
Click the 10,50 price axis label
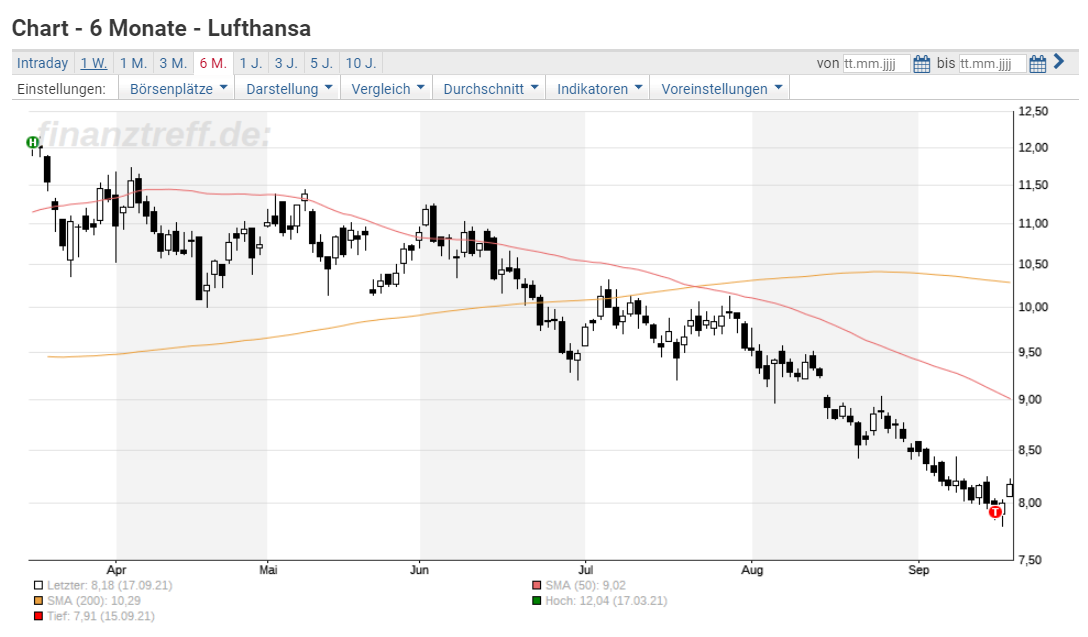[1033, 264]
